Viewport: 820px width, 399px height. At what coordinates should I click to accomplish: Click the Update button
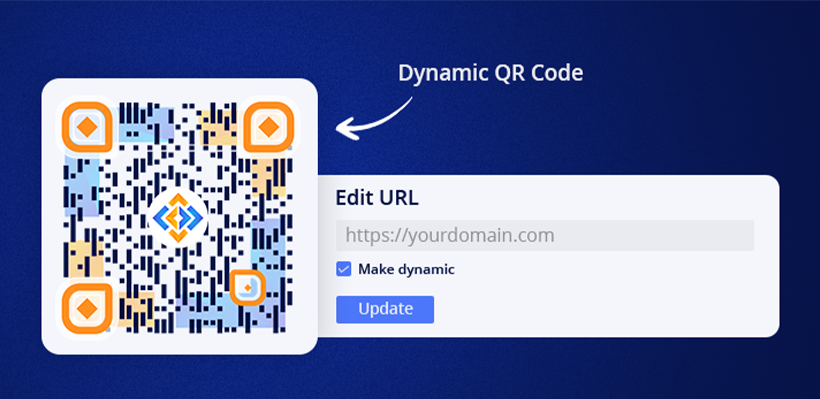pyautogui.click(x=385, y=309)
